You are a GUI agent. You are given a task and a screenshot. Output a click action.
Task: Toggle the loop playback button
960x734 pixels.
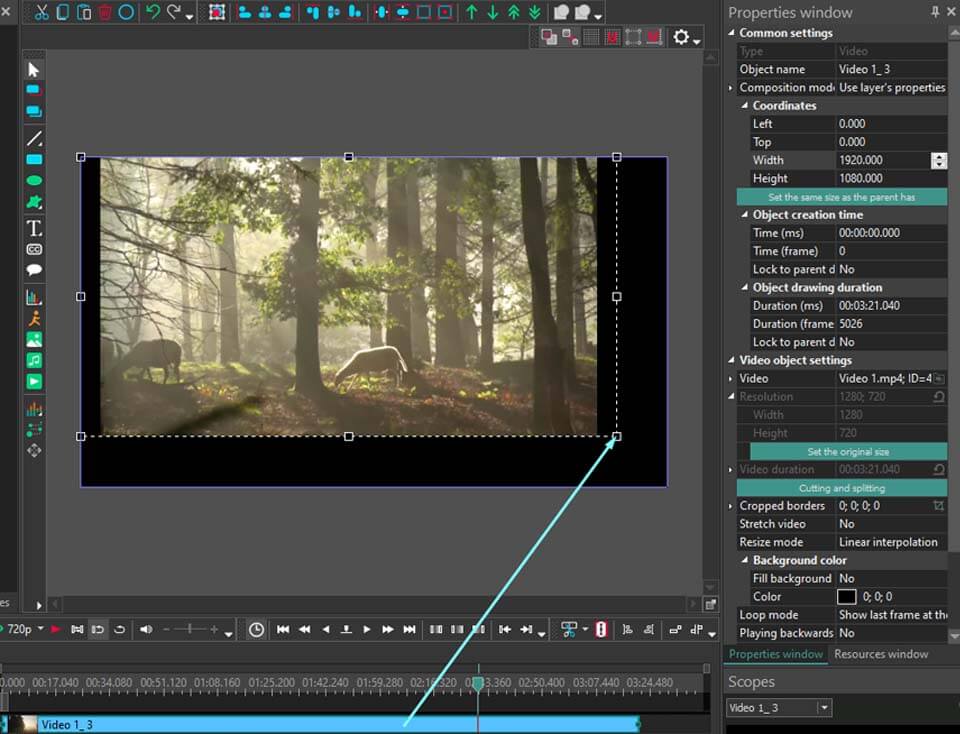(x=120, y=629)
